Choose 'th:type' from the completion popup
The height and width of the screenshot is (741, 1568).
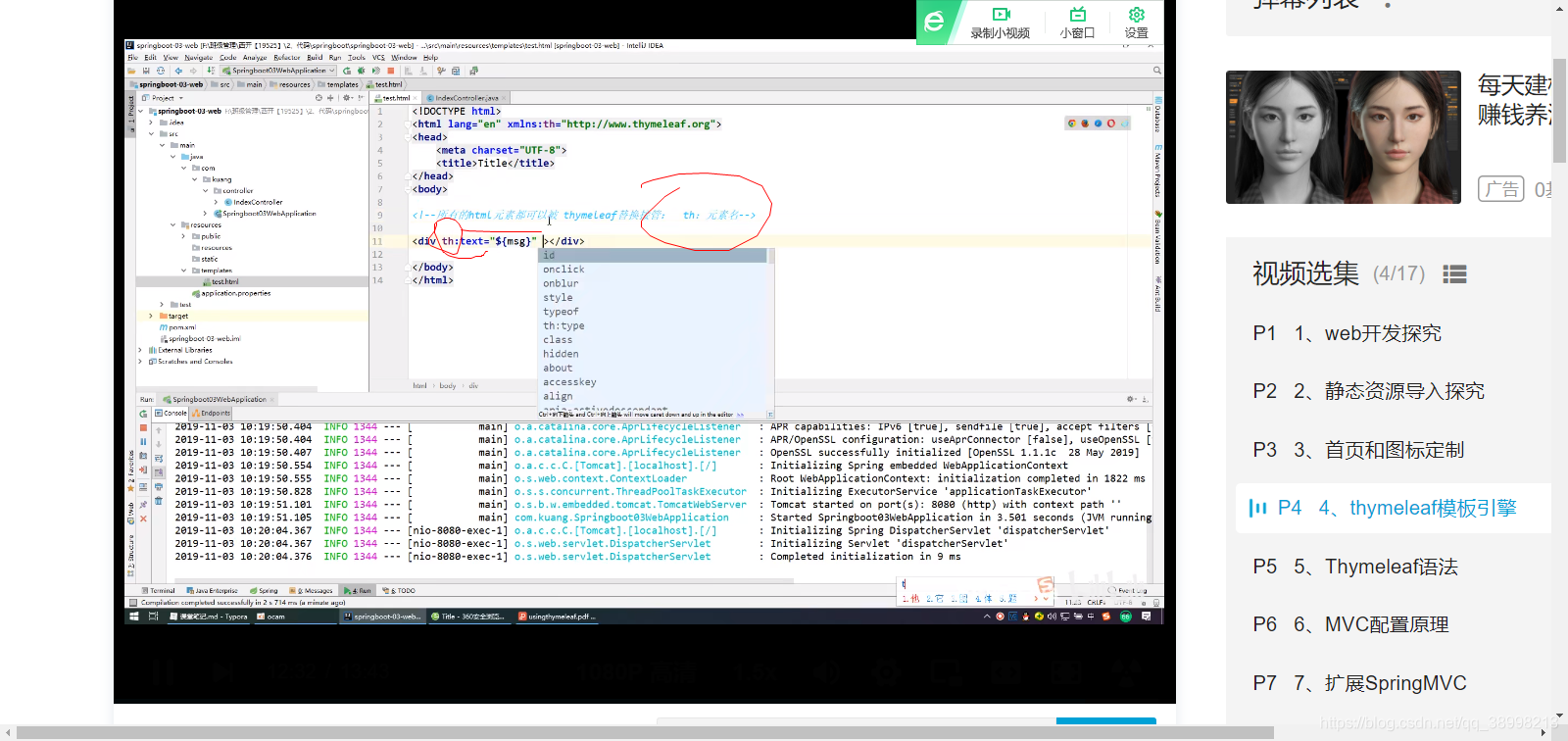[x=563, y=326]
